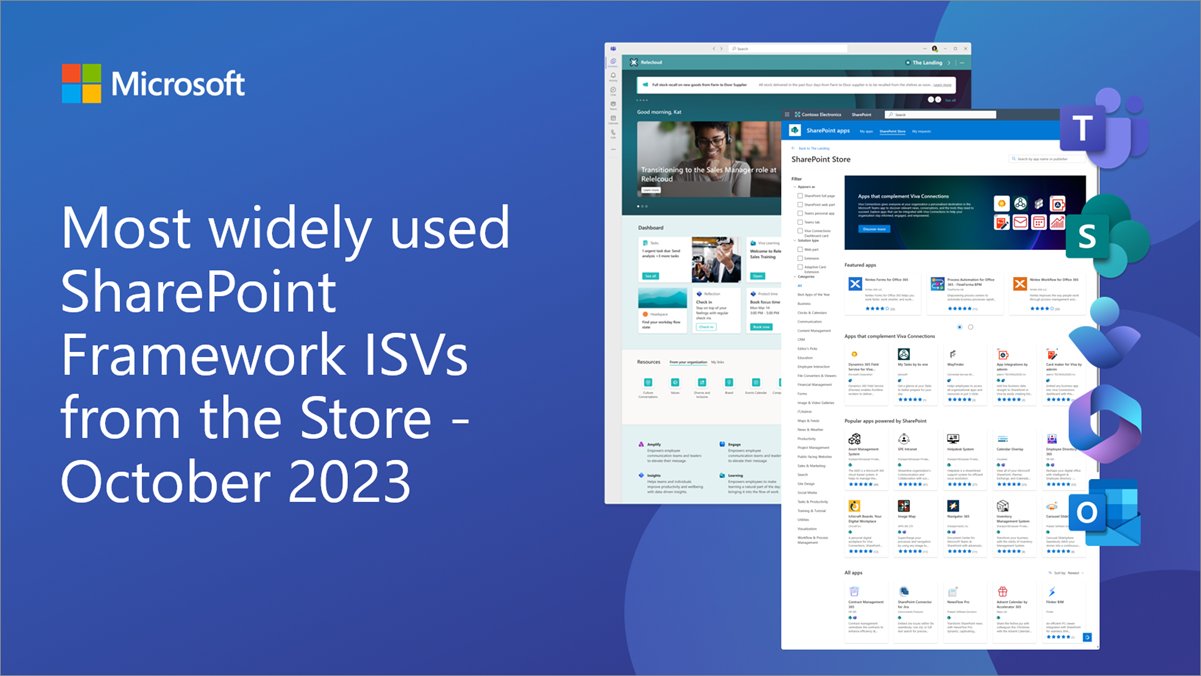Viewport: 1201px width, 676px height.
Task: Click the Search by app name field
Action: click(1047, 158)
